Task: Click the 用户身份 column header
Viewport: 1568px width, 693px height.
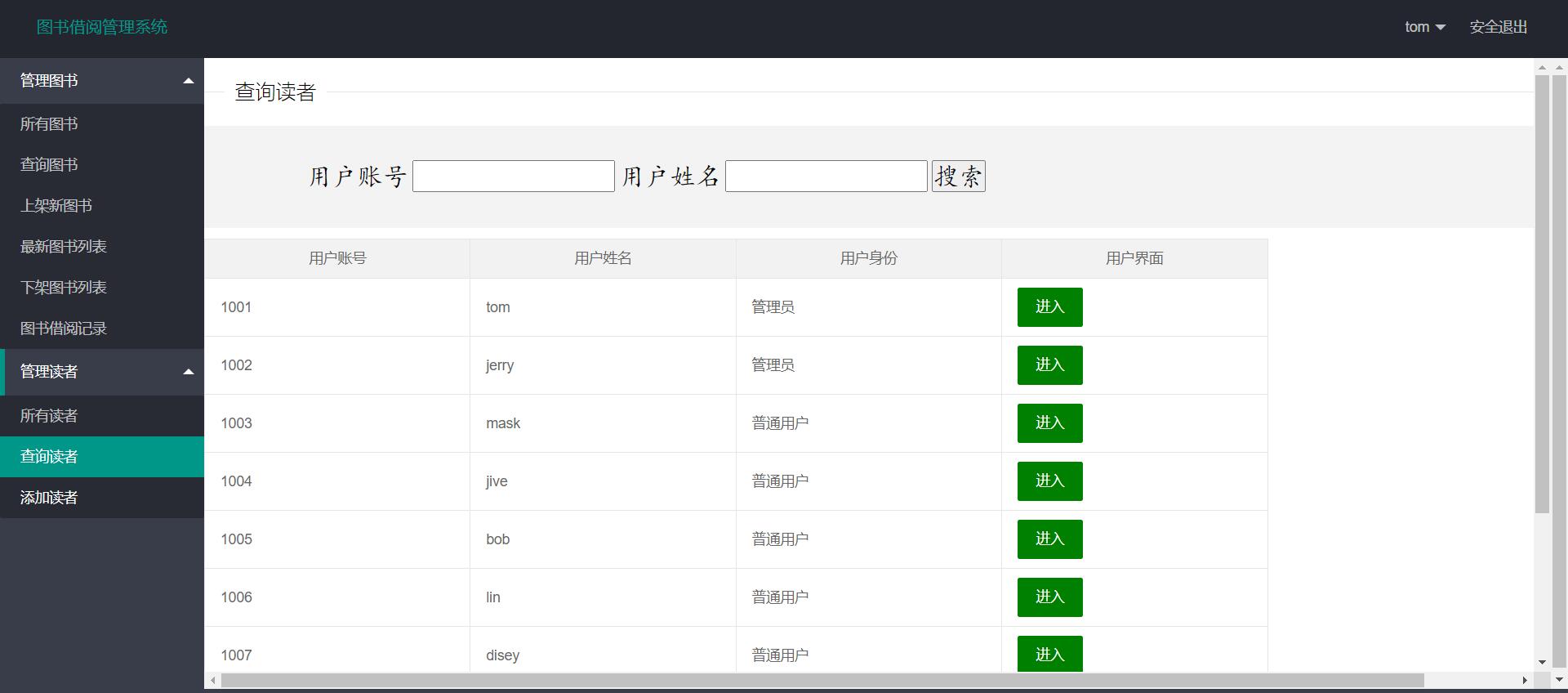Action: click(x=869, y=259)
